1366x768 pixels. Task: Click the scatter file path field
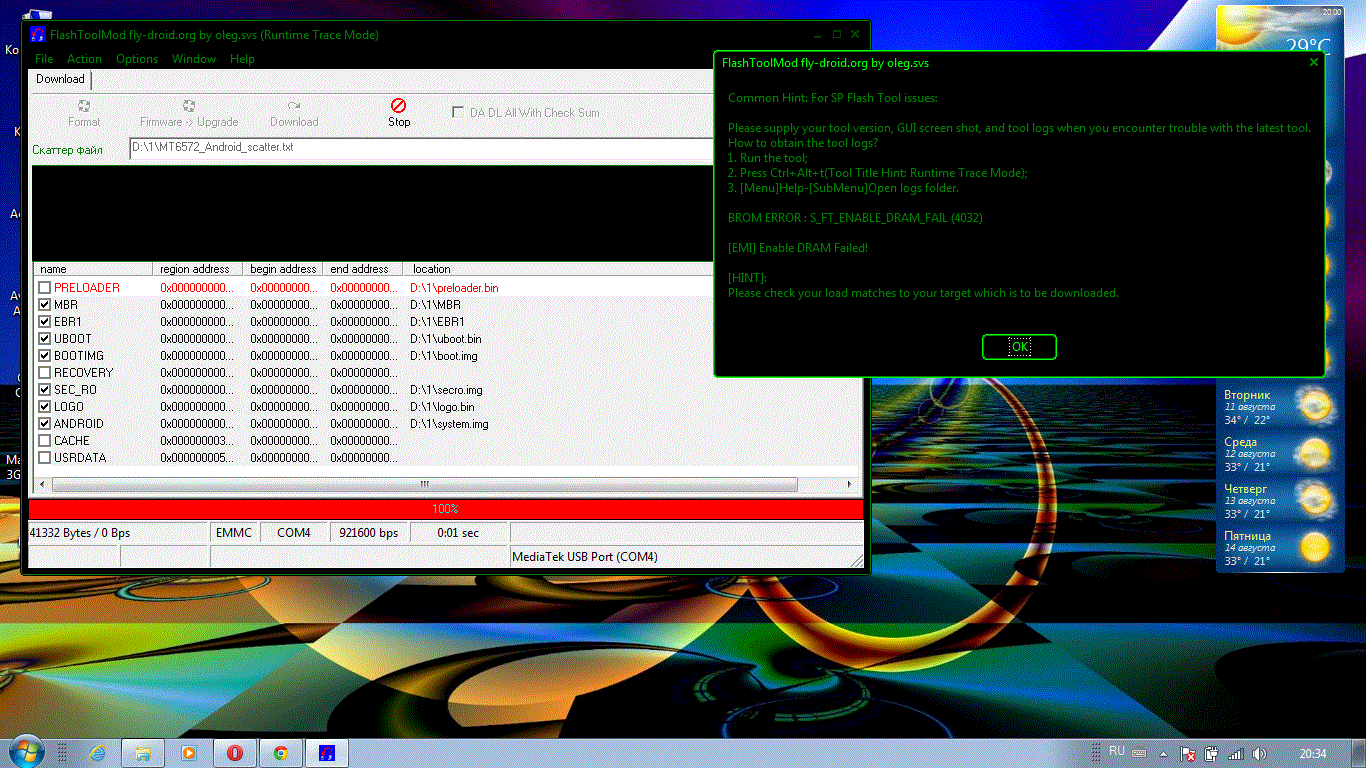click(420, 148)
